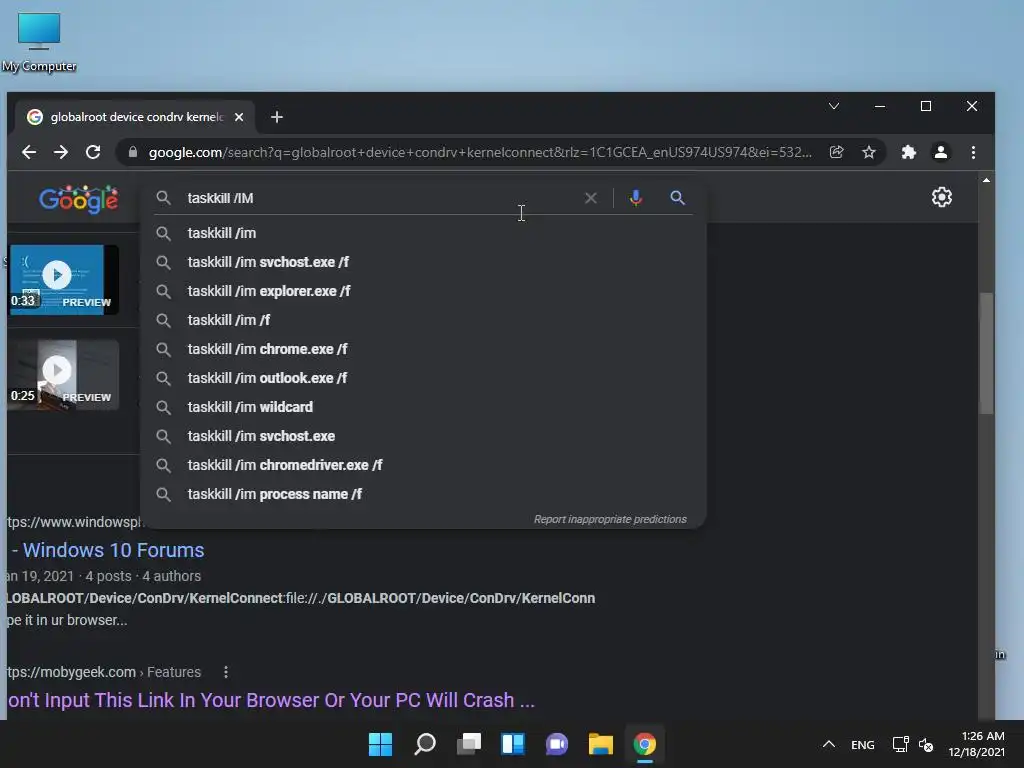Share this page from the address bar
Image resolution: width=1024 pixels, height=768 pixels.
tap(837, 152)
